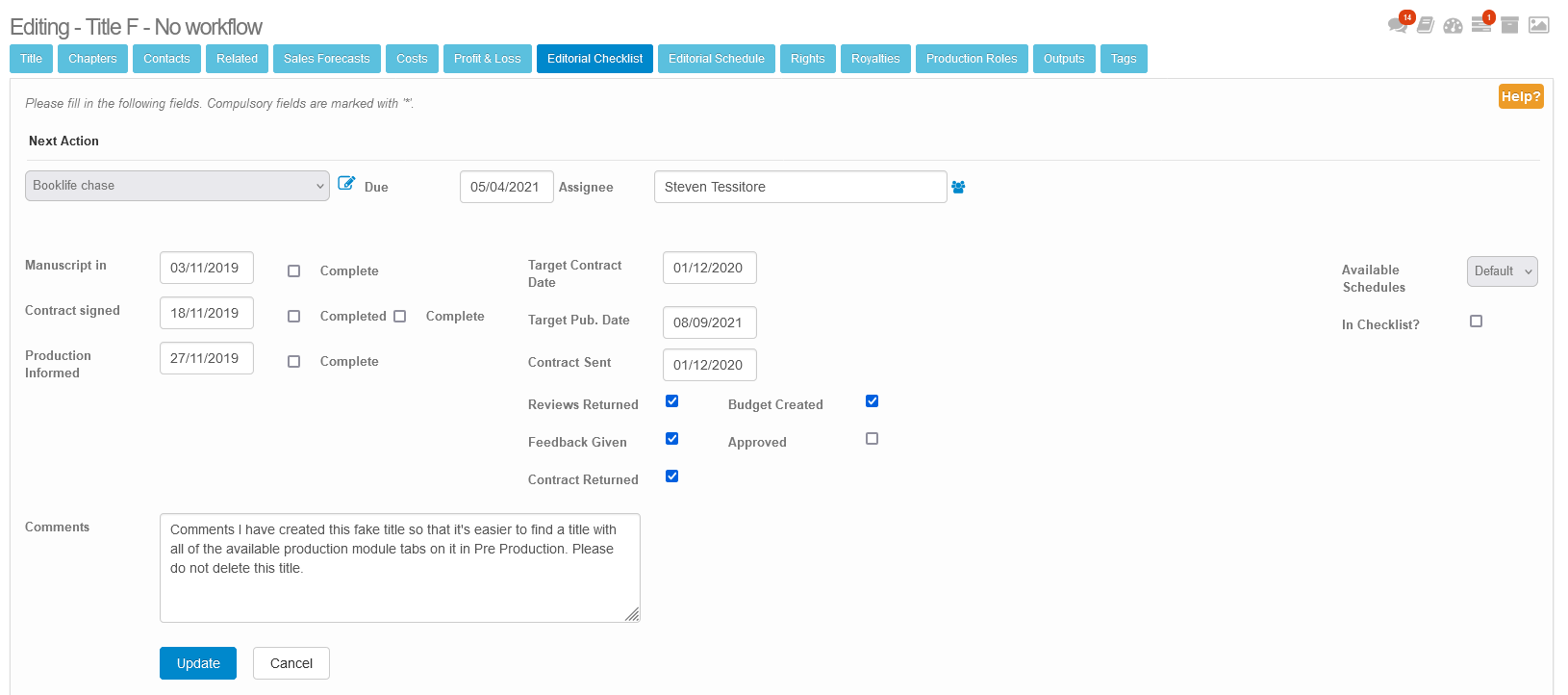
Task: Open the archive box icon
Action: (x=1510, y=25)
